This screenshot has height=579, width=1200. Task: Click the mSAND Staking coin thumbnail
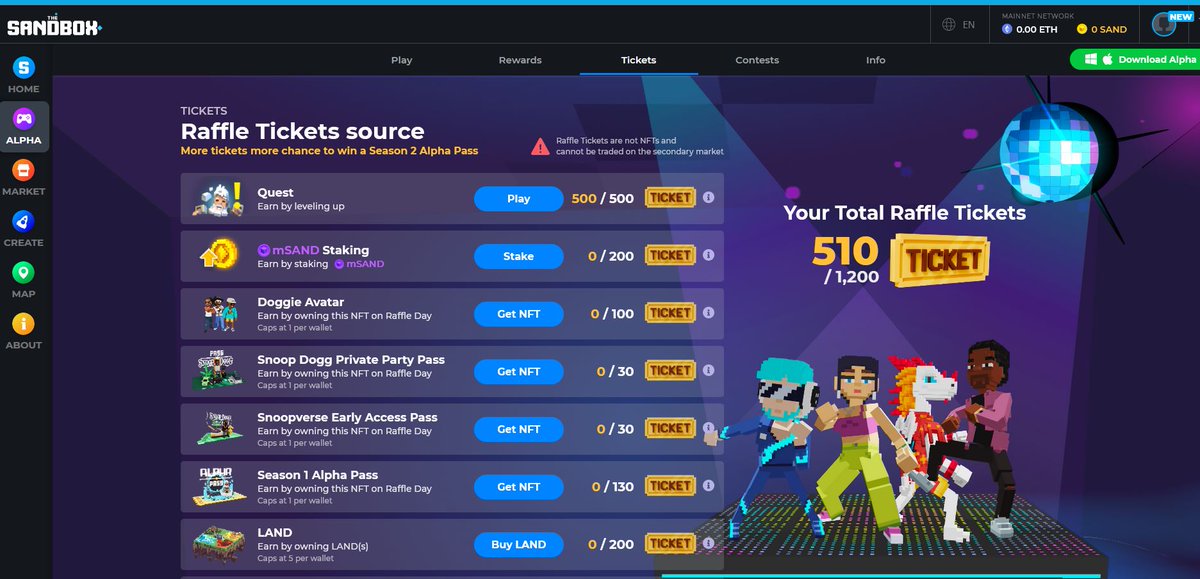click(218, 256)
